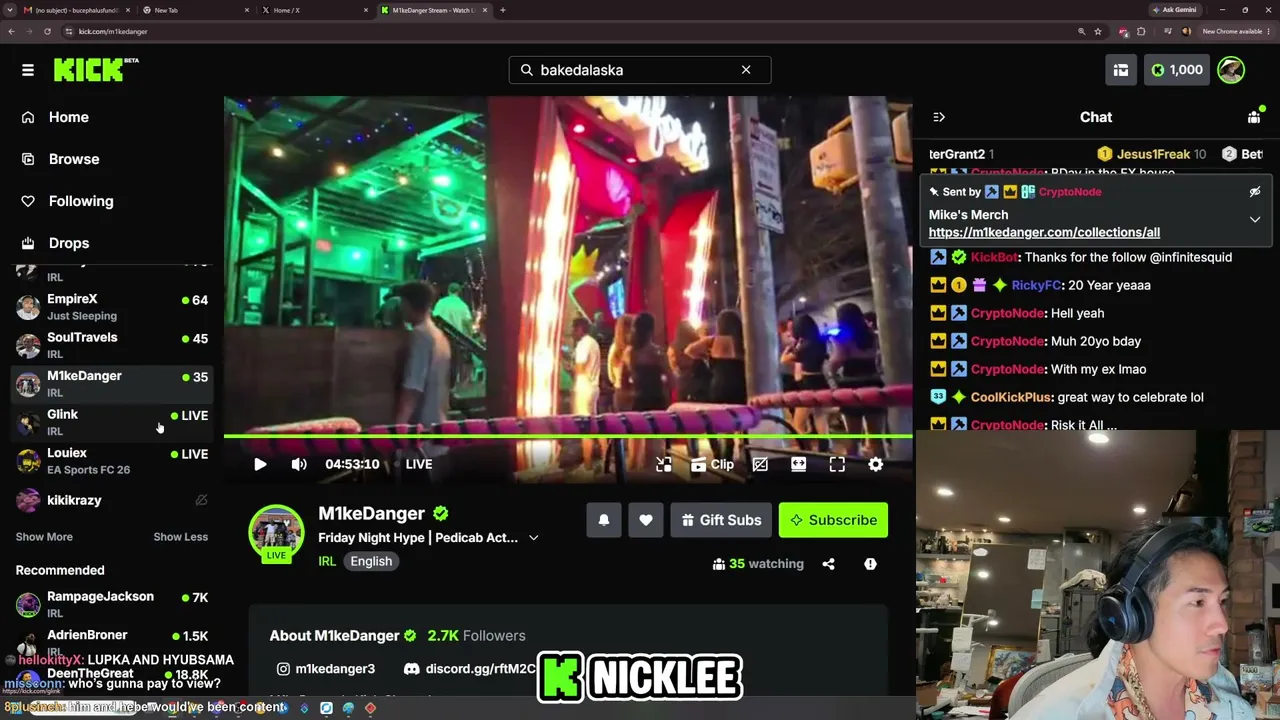Open Louiex channel in sidebar

point(112,461)
